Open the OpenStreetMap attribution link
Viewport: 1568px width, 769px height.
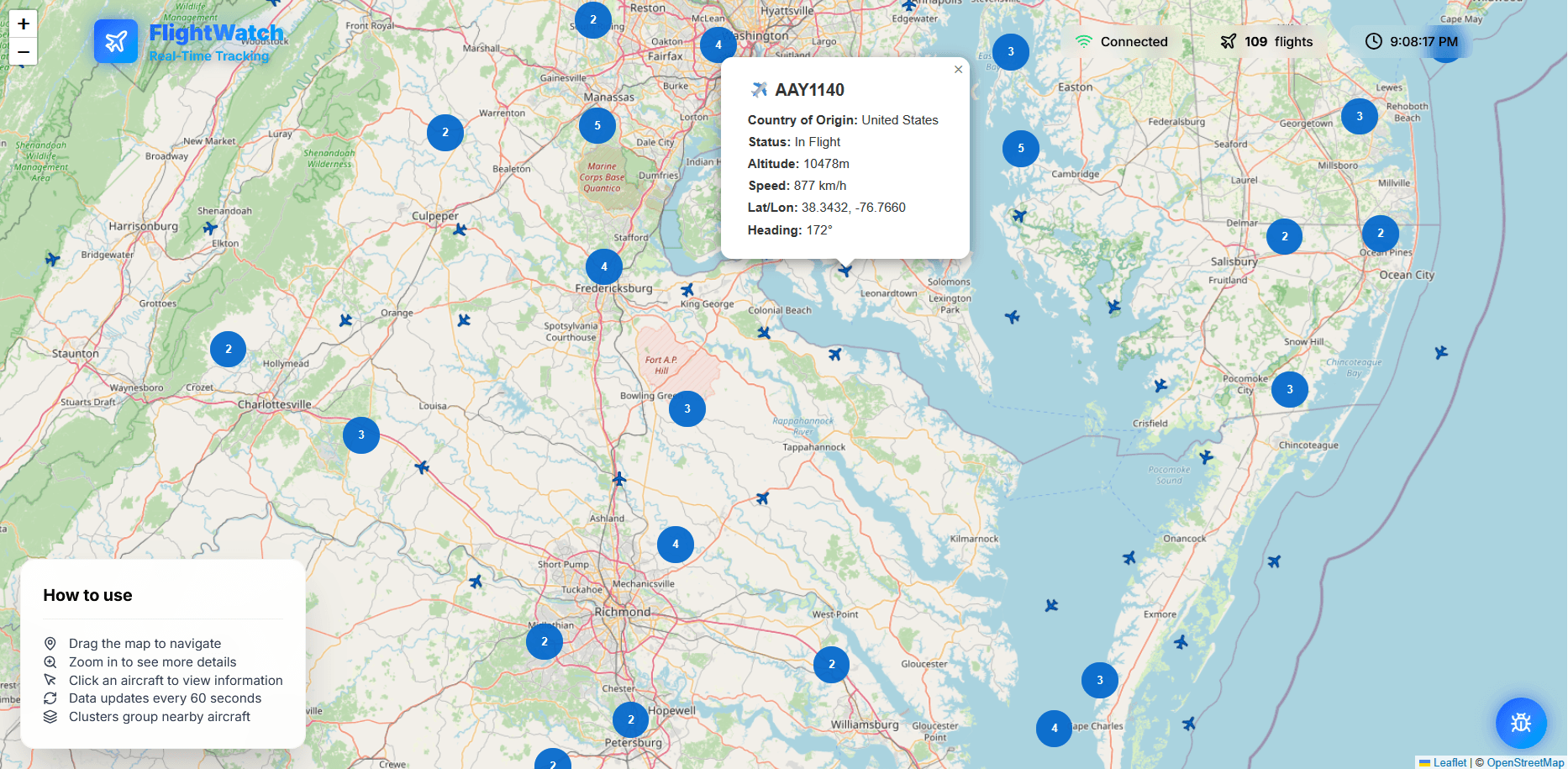click(1524, 762)
